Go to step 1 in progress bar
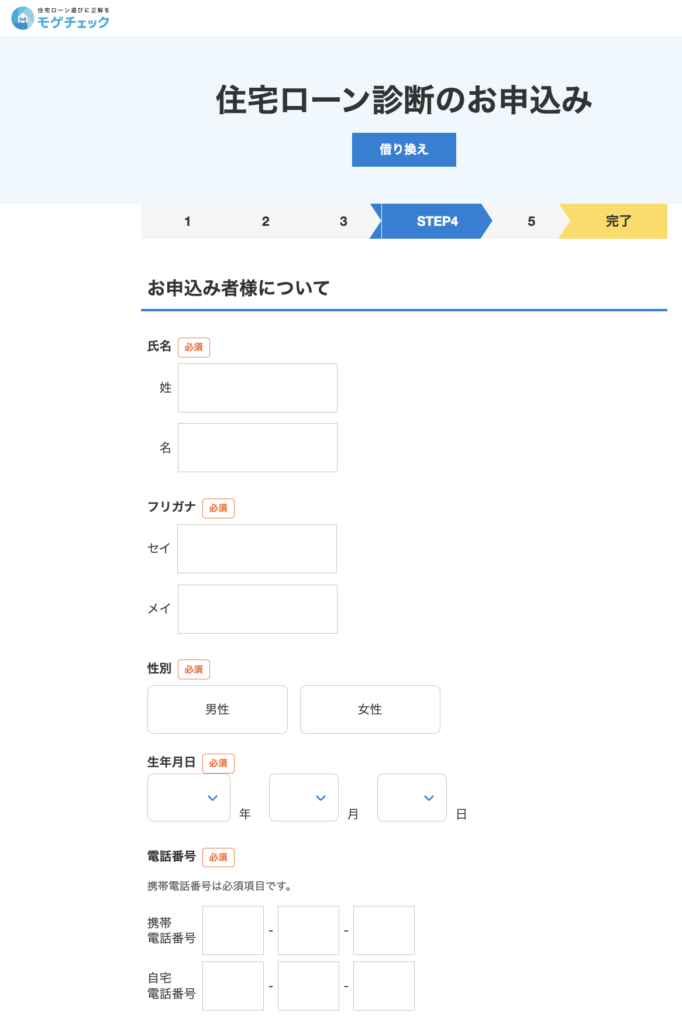682x1024 pixels. pyautogui.click(x=187, y=221)
